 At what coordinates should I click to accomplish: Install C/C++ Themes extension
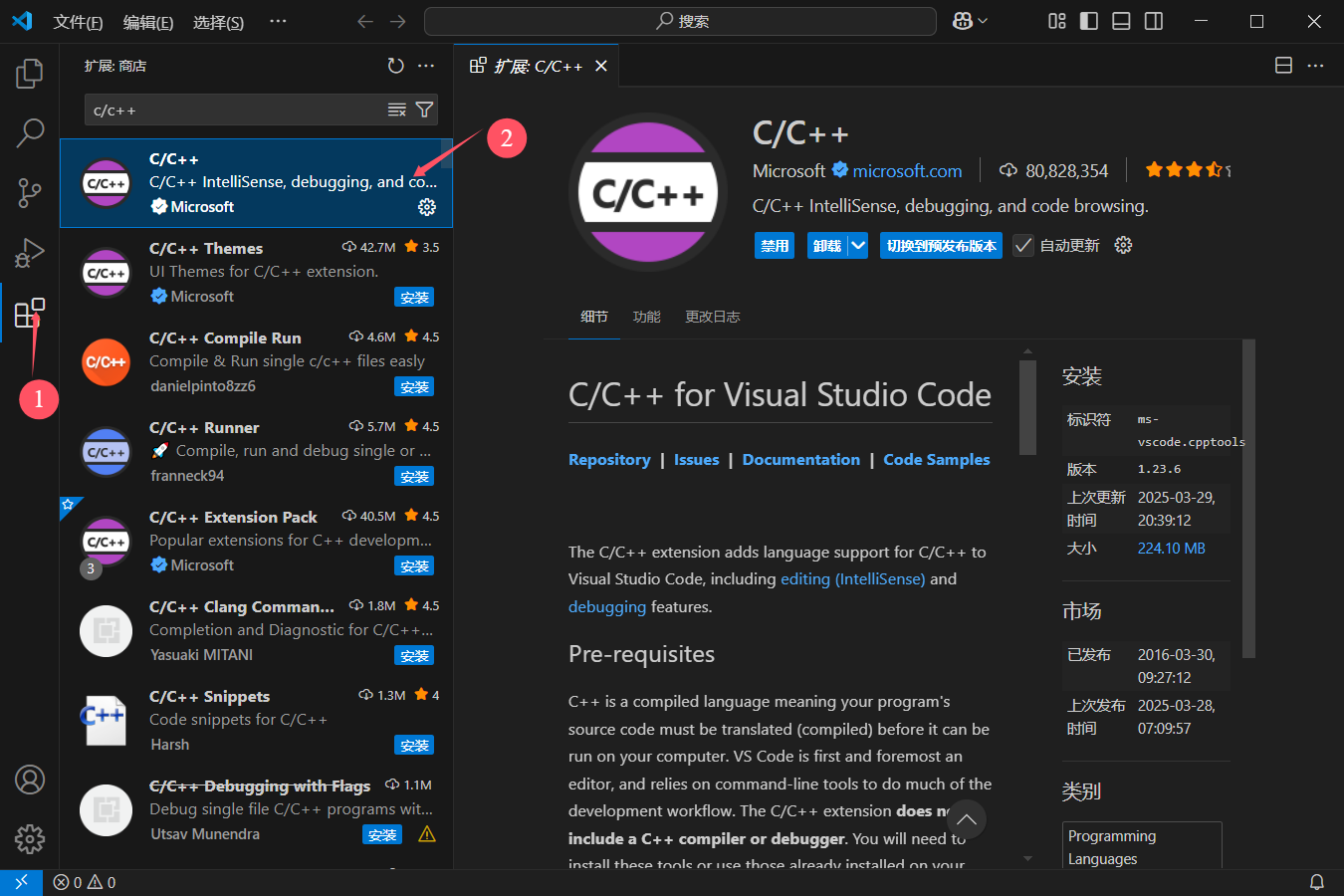point(414,297)
